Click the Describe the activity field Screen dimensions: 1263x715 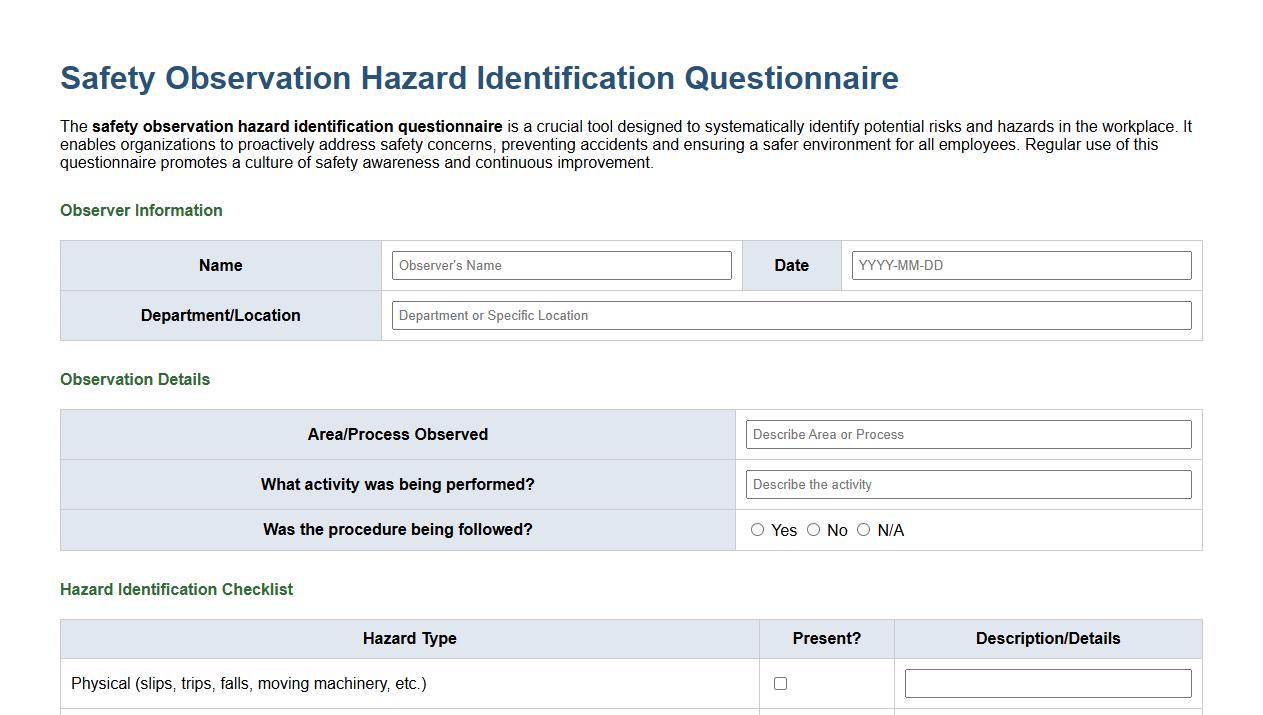[x=967, y=484]
